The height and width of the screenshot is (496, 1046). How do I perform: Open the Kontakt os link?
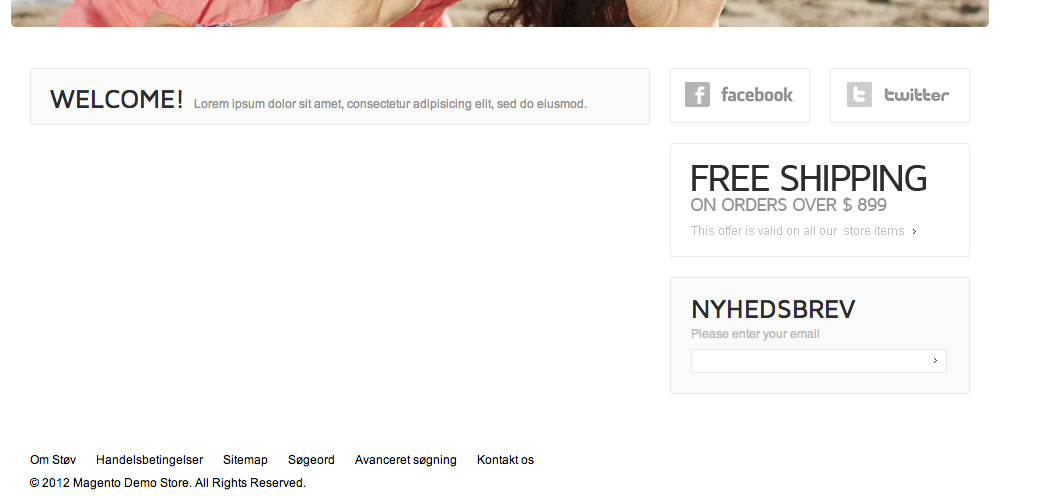coord(505,460)
